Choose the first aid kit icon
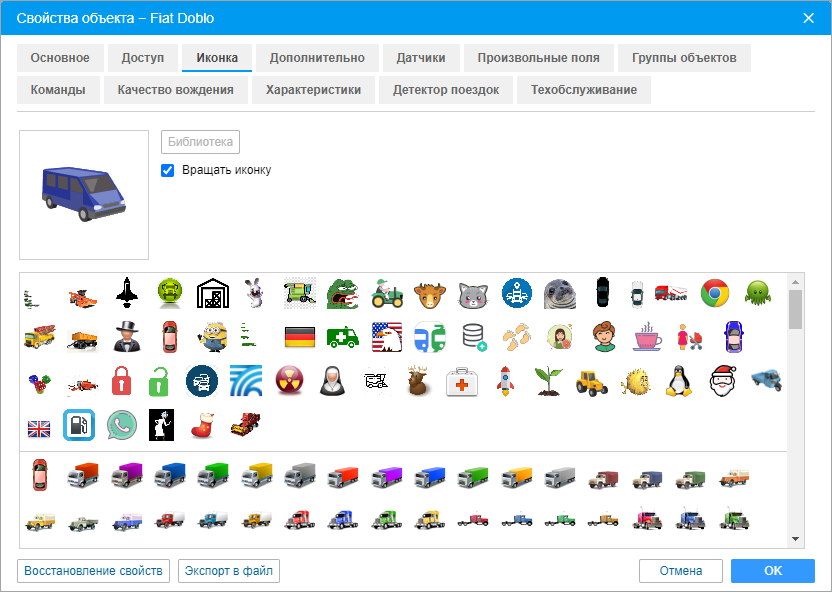This screenshot has height=592, width=832. pos(462,381)
